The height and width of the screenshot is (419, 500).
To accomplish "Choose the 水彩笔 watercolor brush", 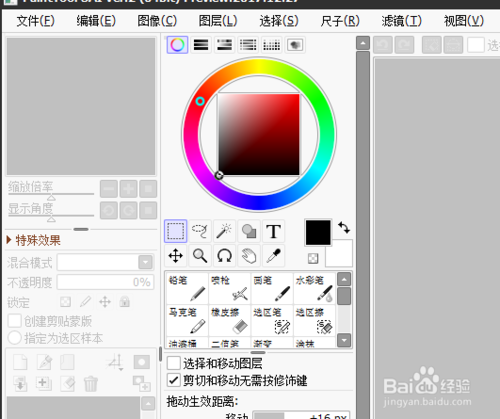I will (x=314, y=288).
